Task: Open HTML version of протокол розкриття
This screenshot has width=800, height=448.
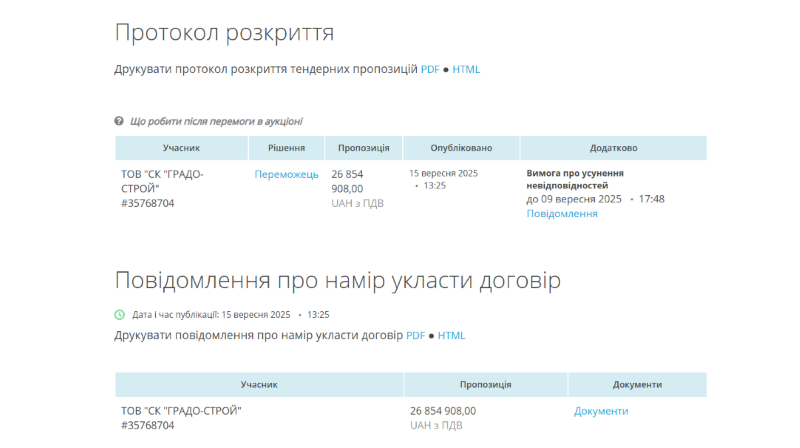Action: pos(466,70)
